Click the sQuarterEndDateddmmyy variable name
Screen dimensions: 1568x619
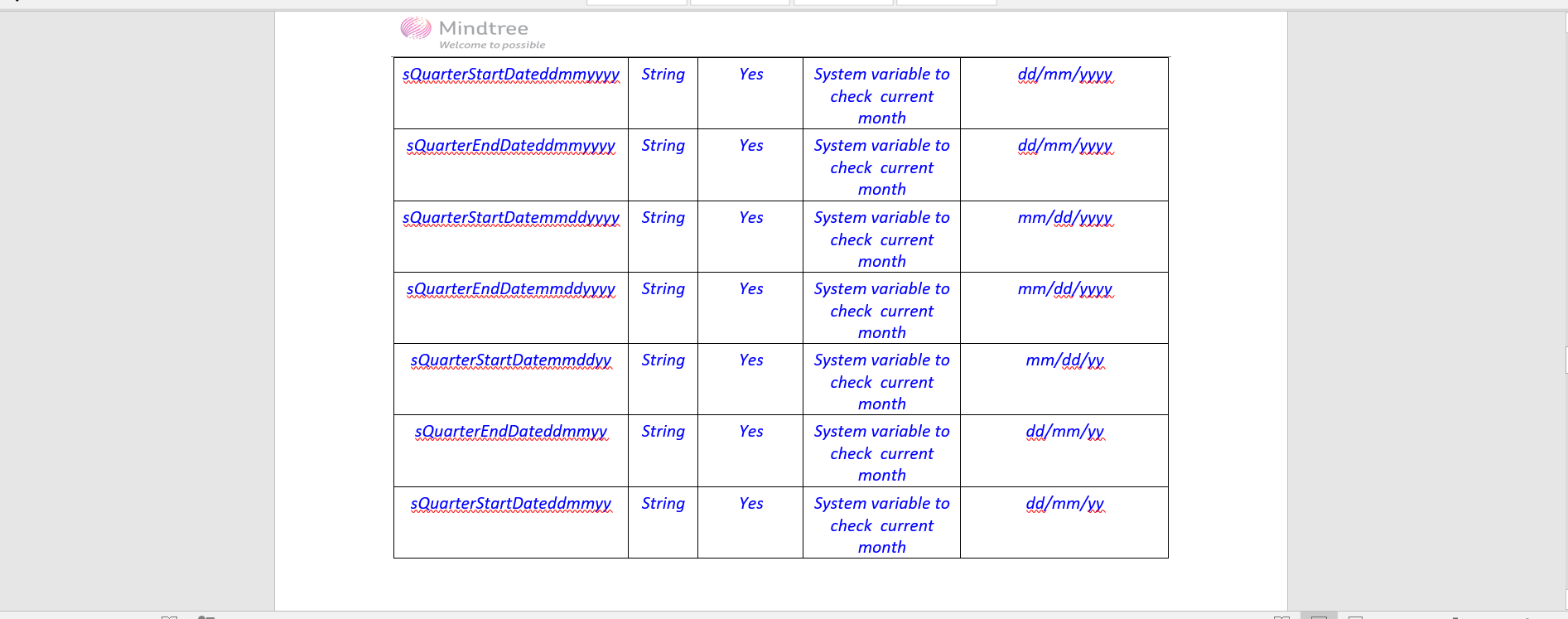click(511, 432)
